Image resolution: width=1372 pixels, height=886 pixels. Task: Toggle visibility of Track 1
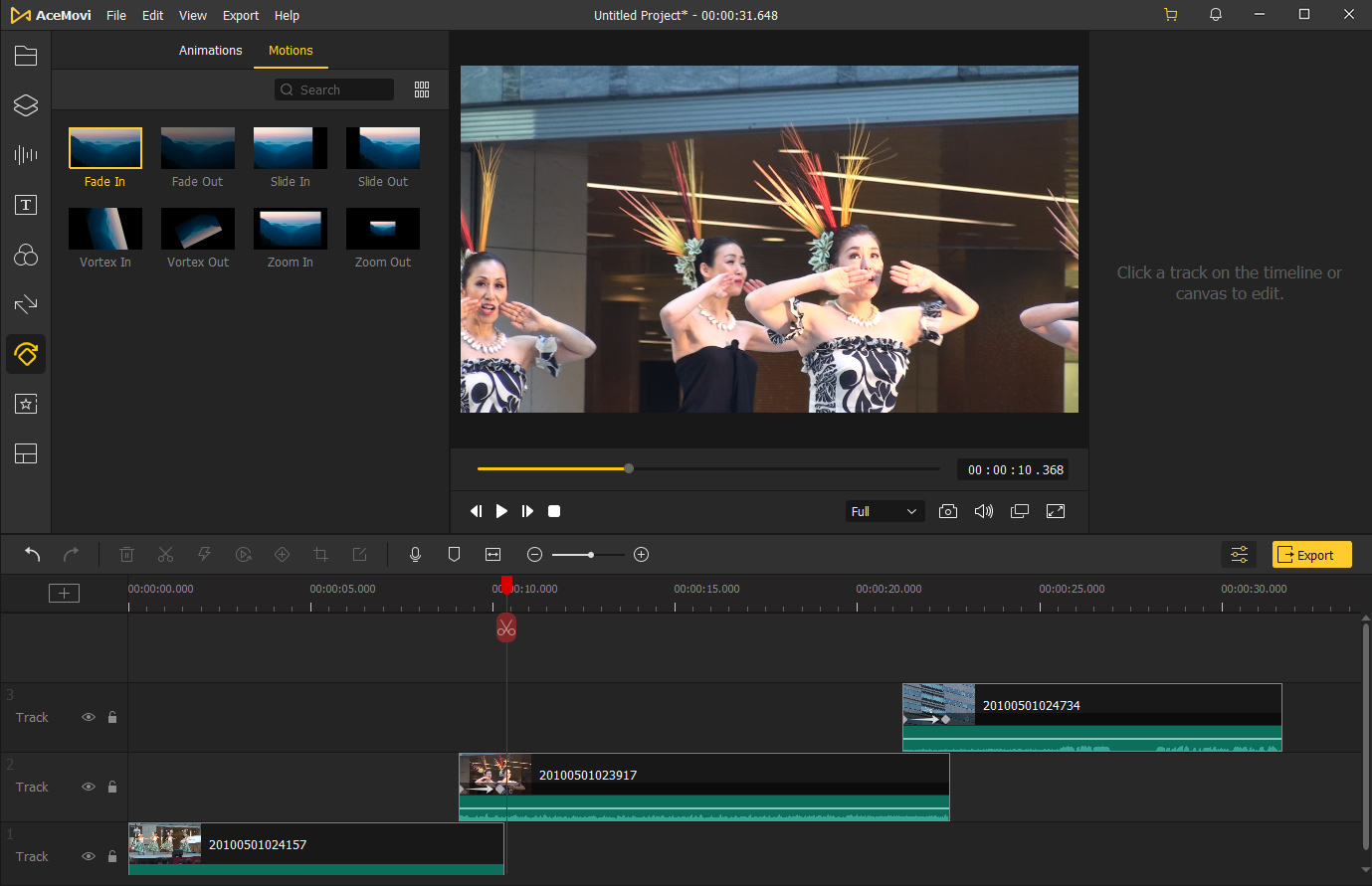click(x=89, y=856)
